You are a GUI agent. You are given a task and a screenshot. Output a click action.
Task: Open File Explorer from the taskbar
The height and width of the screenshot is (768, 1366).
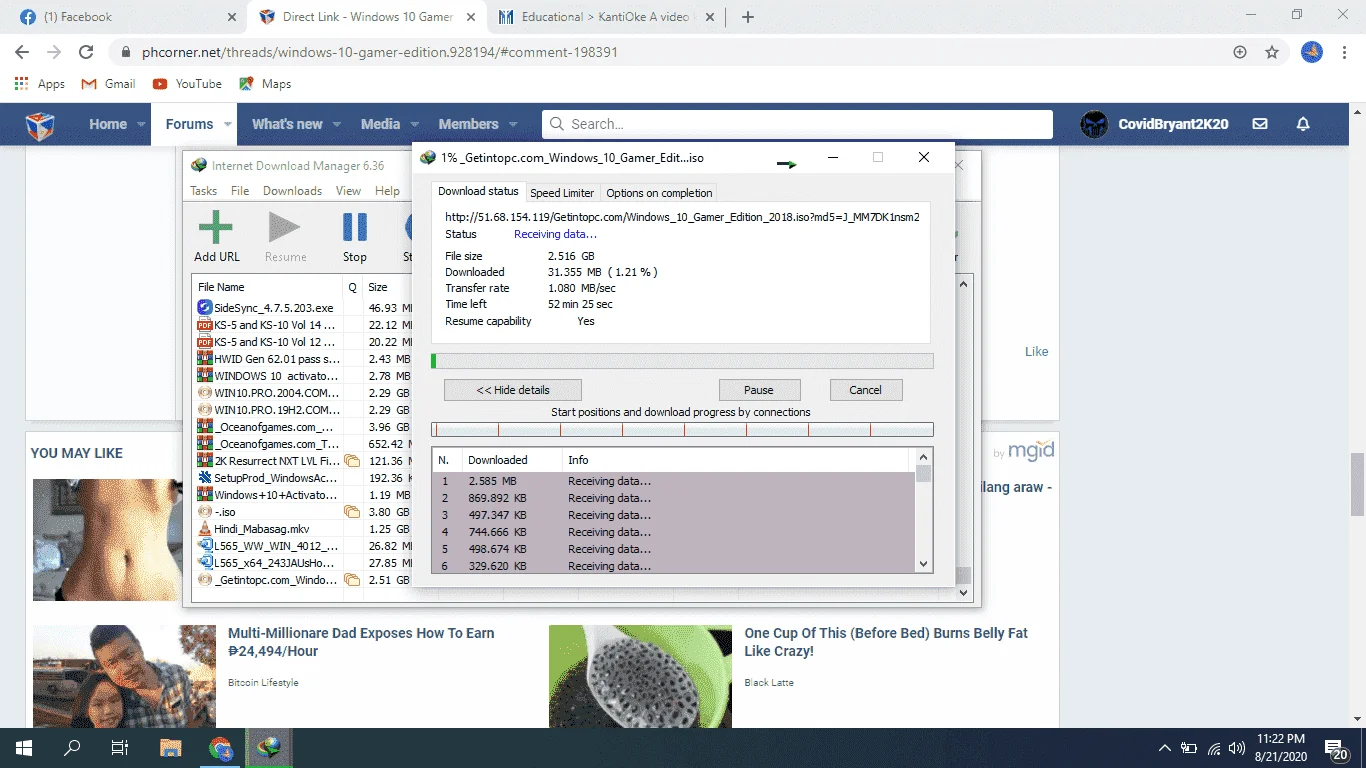point(171,748)
